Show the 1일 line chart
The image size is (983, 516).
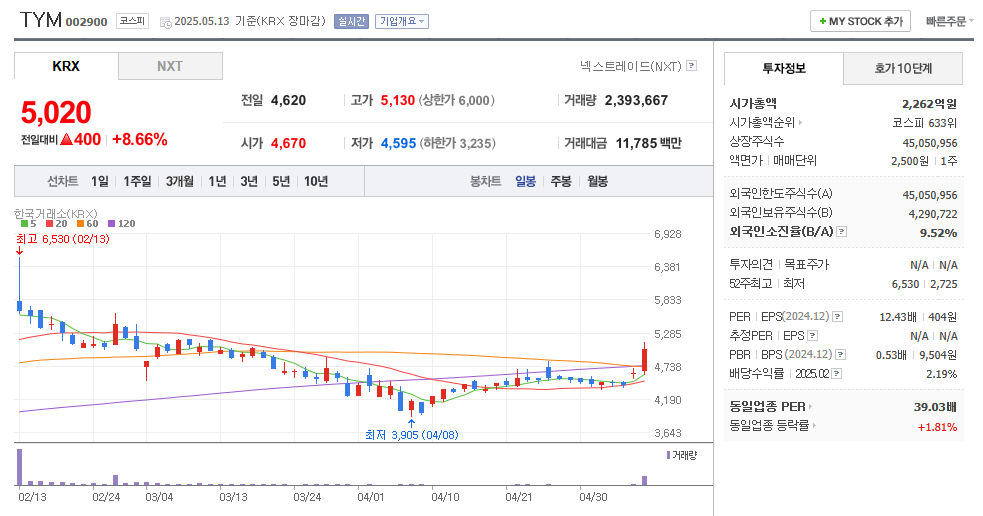[x=100, y=182]
